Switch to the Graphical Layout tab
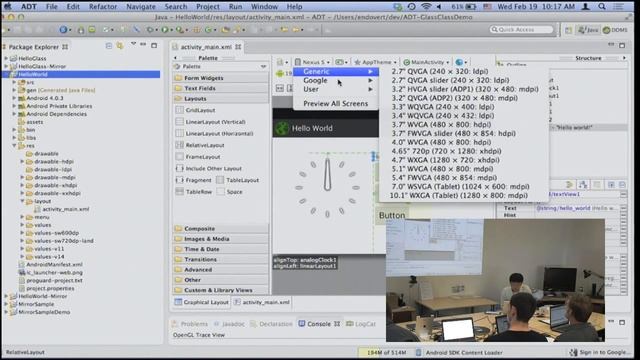The width and height of the screenshot is (640, 360). tap(202, 302)
